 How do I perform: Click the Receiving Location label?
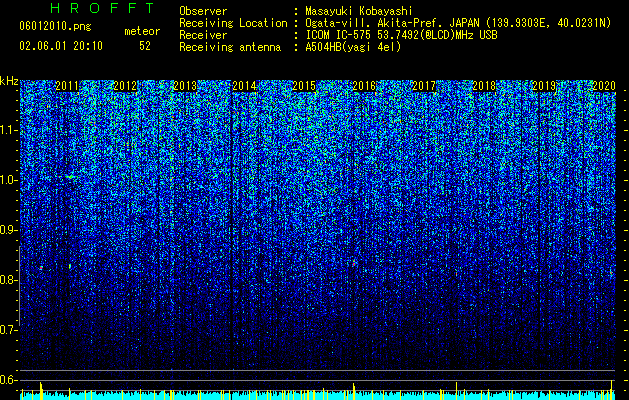233,23
